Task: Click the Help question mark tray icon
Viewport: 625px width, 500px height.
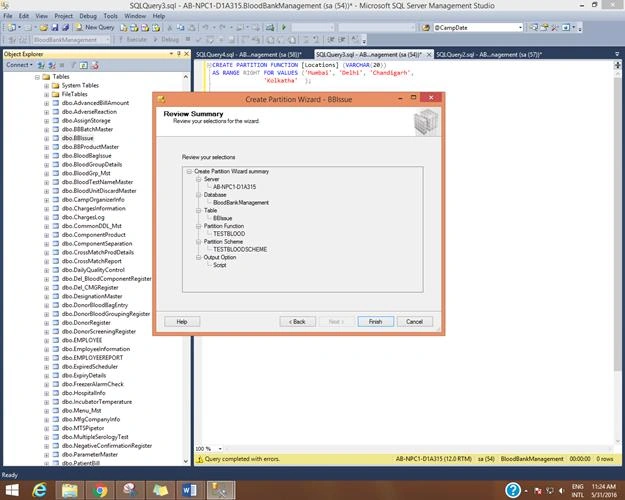Action: pyautogui.click(x=513, y=490)
